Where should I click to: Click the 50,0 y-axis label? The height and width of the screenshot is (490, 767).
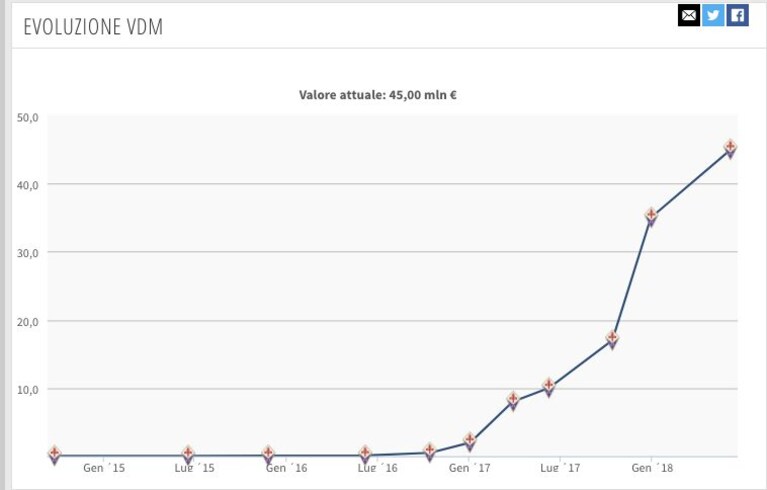(27, 118)
